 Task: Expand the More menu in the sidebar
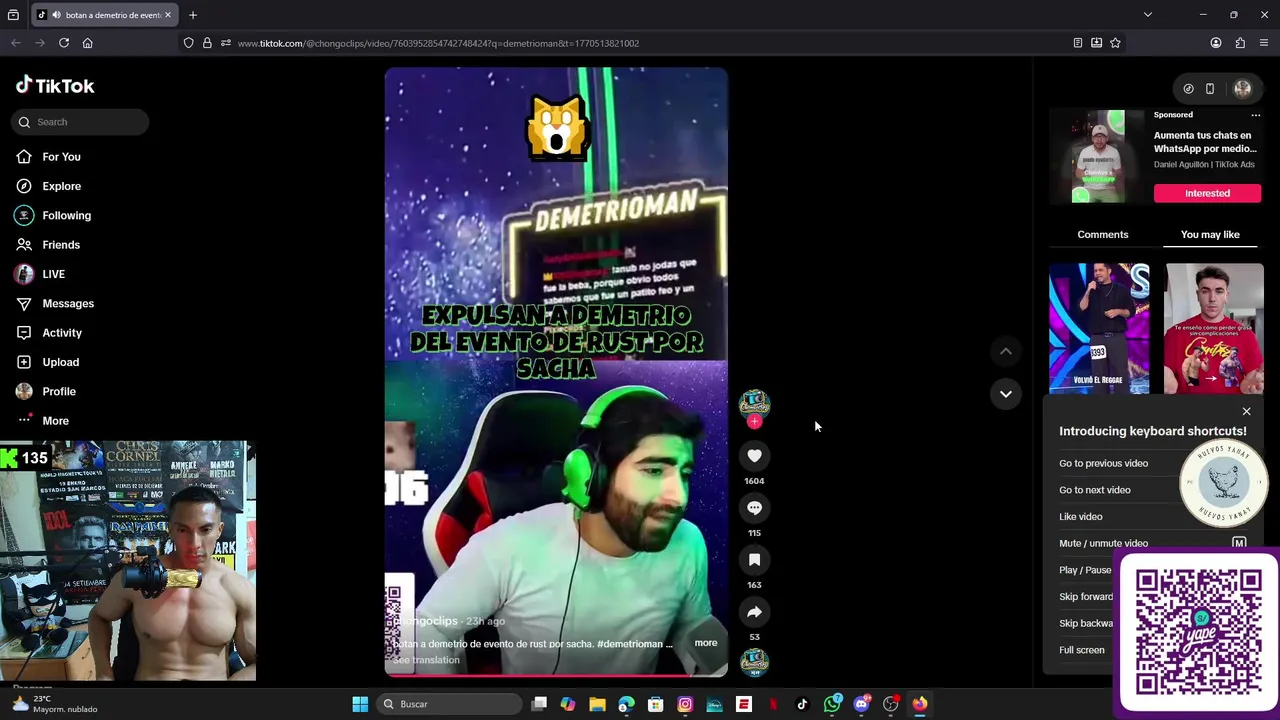coord(55,421)
